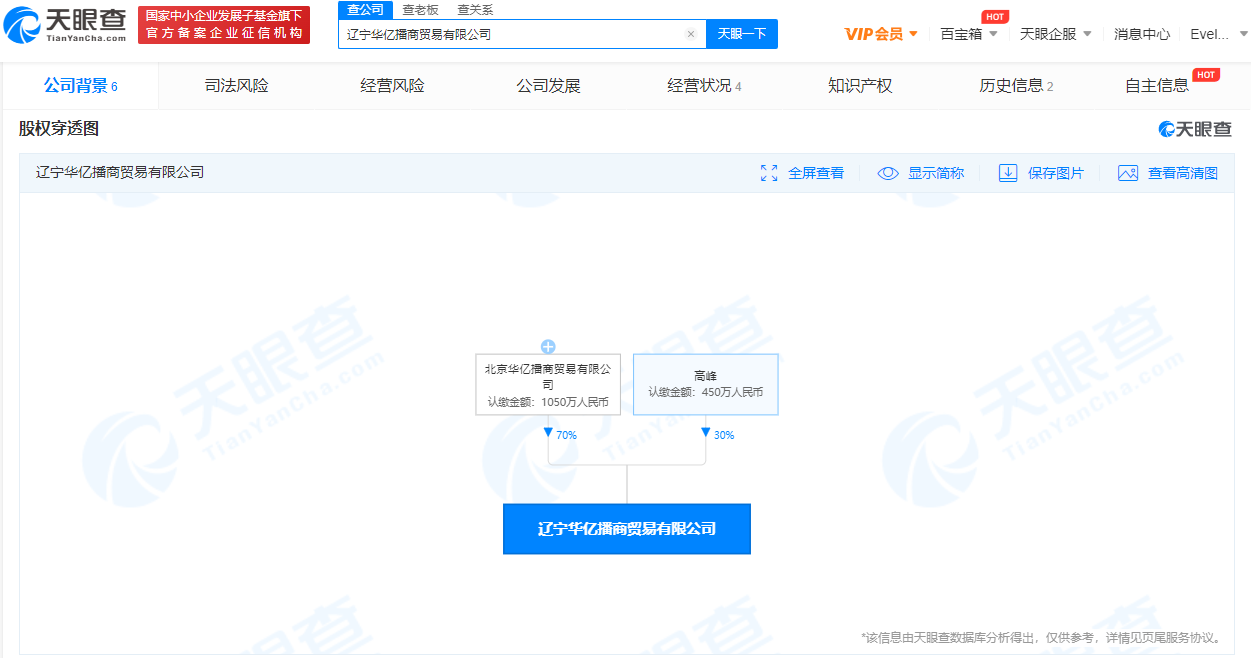The image size is (1251, 658).
Task: Switch to the 查老板 search tab
Action: (420, 10)
